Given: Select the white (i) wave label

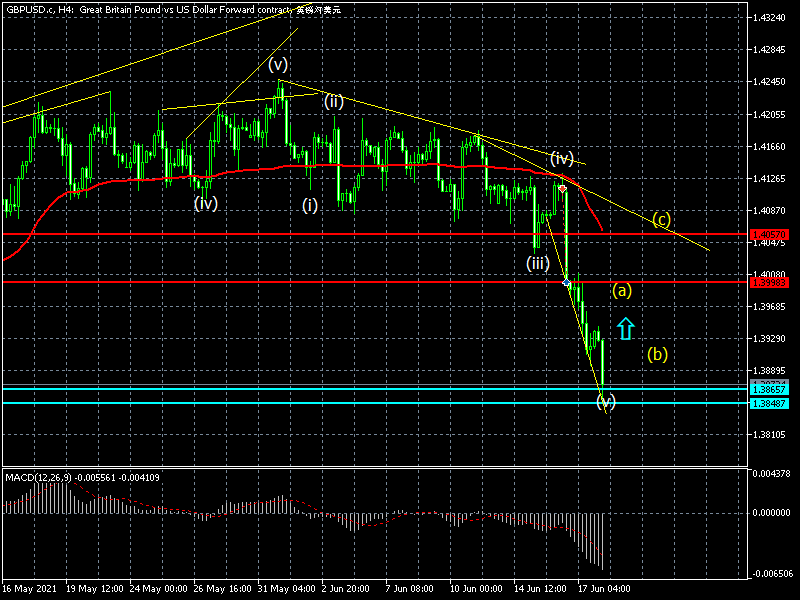Looking at the screenshot, I should pos(311,204).
